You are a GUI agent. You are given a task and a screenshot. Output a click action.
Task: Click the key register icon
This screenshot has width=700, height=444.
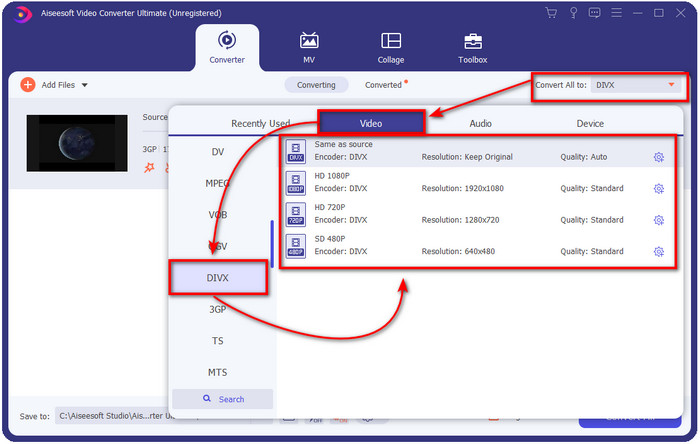coord(573,13)
